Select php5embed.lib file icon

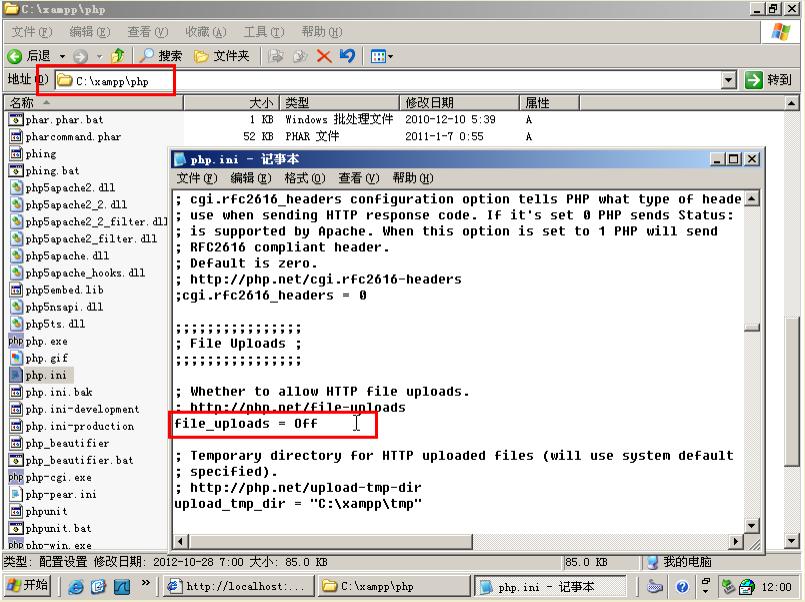tap(16, 289)
